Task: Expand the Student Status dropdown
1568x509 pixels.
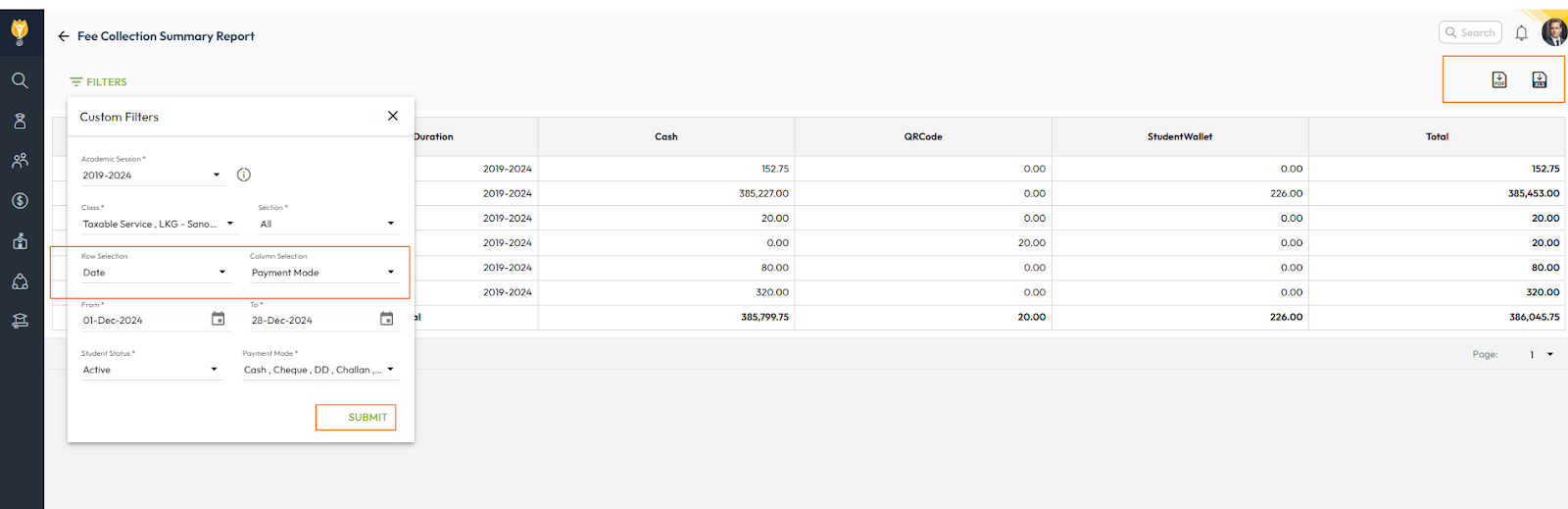Action: tap(150, 370)
